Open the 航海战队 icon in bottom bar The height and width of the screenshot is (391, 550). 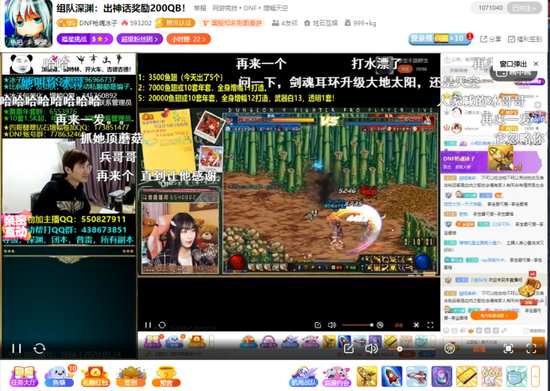pos(303,377)
